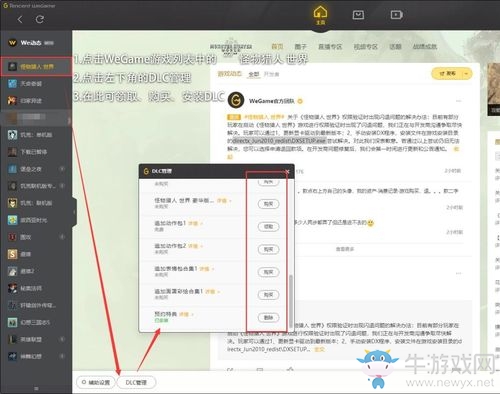Open 详情 link for 追加动作包1

(195, 223)
